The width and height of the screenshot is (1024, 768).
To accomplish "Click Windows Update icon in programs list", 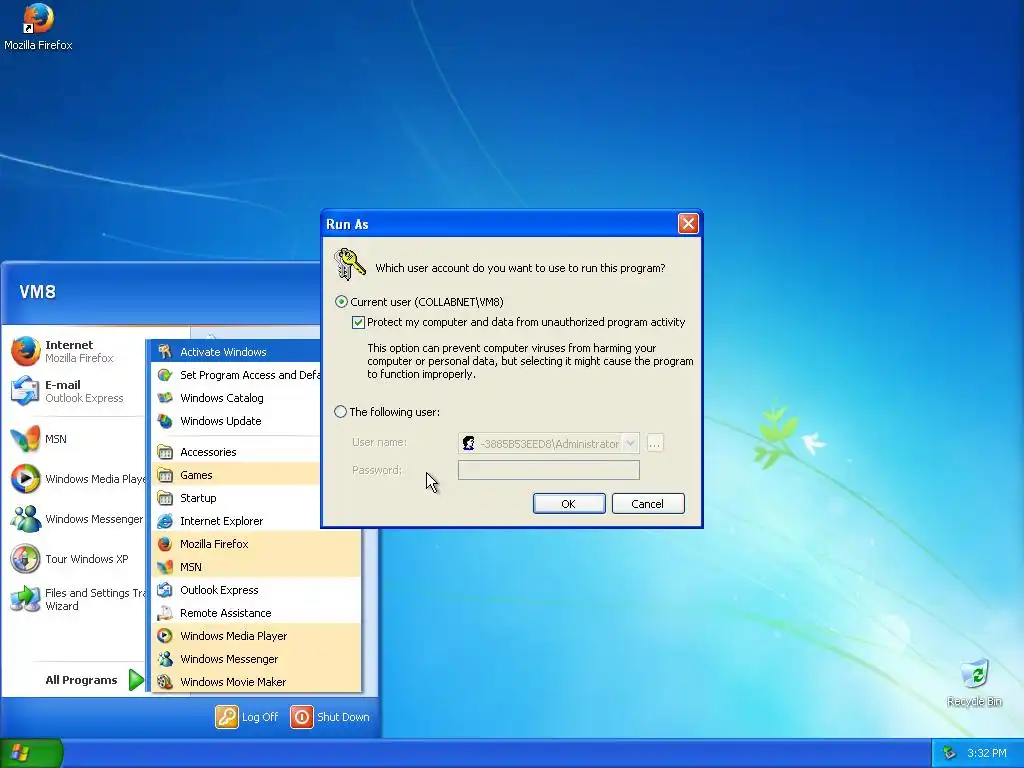I will (x=165, y=421).
